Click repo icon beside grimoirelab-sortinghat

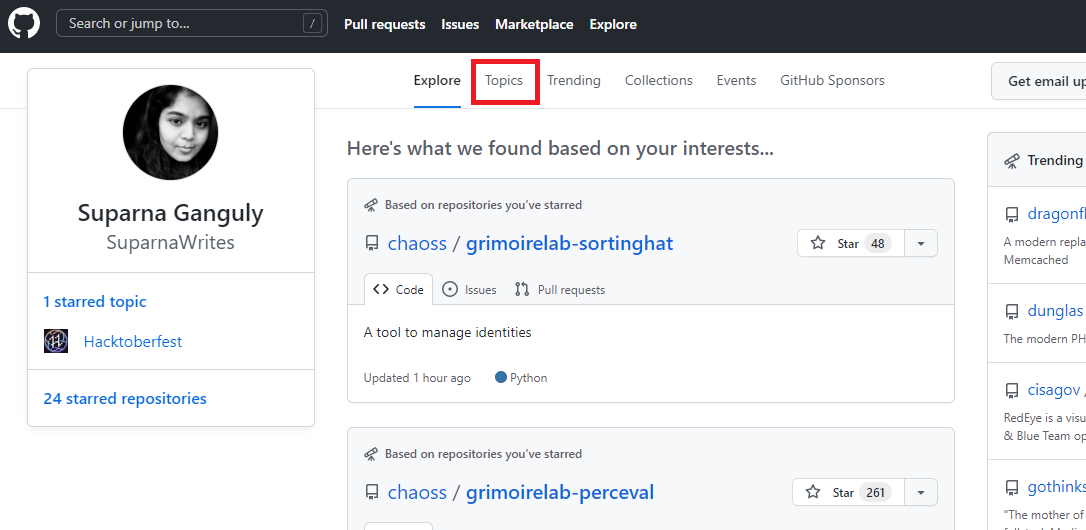point(372,243)
